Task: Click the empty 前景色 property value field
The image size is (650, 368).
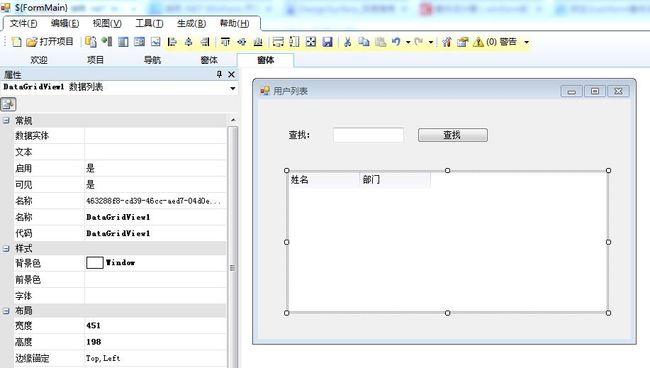Action: [155, 280]
